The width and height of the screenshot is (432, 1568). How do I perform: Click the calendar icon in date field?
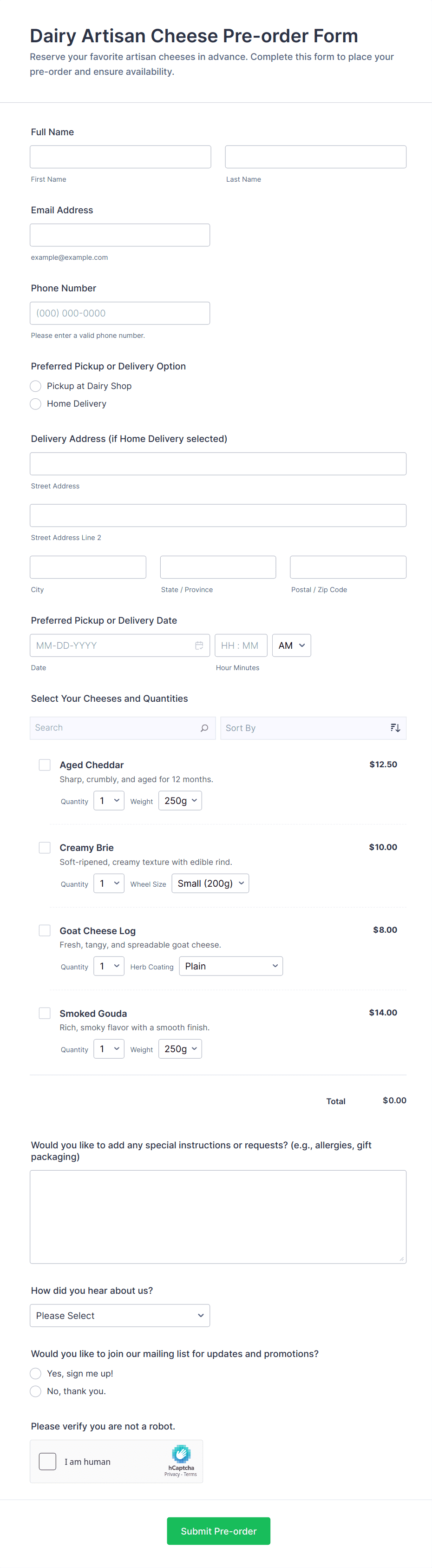pos(199,645)
